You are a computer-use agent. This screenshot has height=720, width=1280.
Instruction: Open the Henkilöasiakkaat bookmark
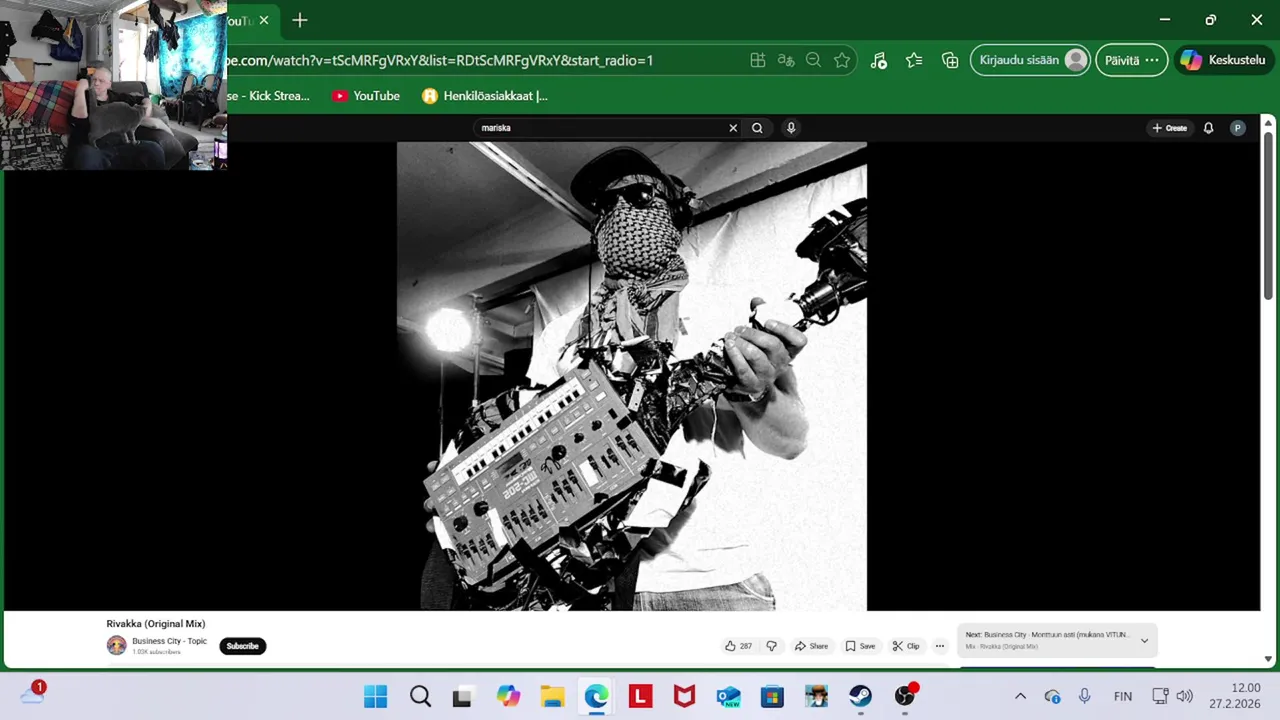485,96
